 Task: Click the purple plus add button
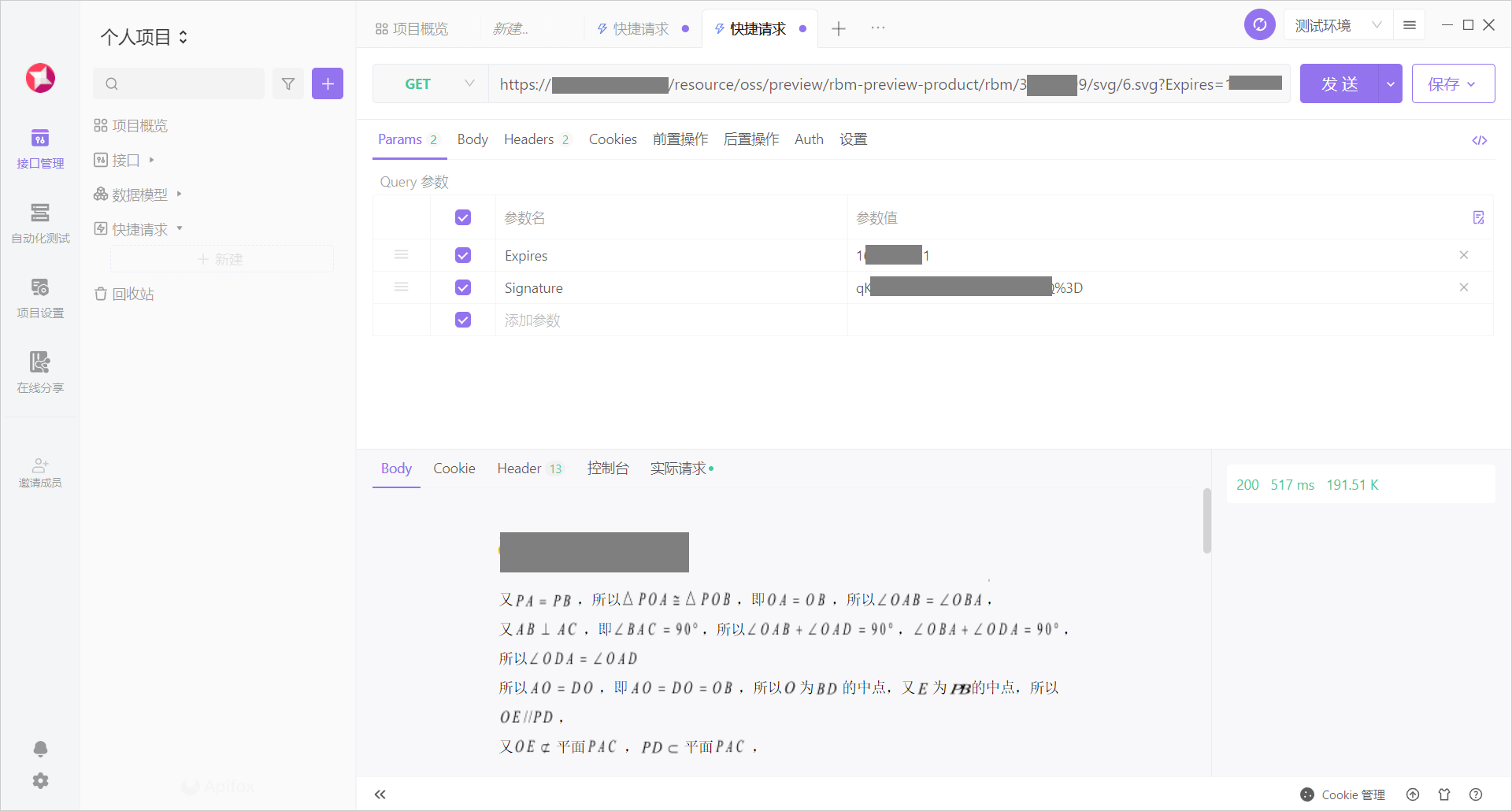pyautogui.click(x=328, y=83)
